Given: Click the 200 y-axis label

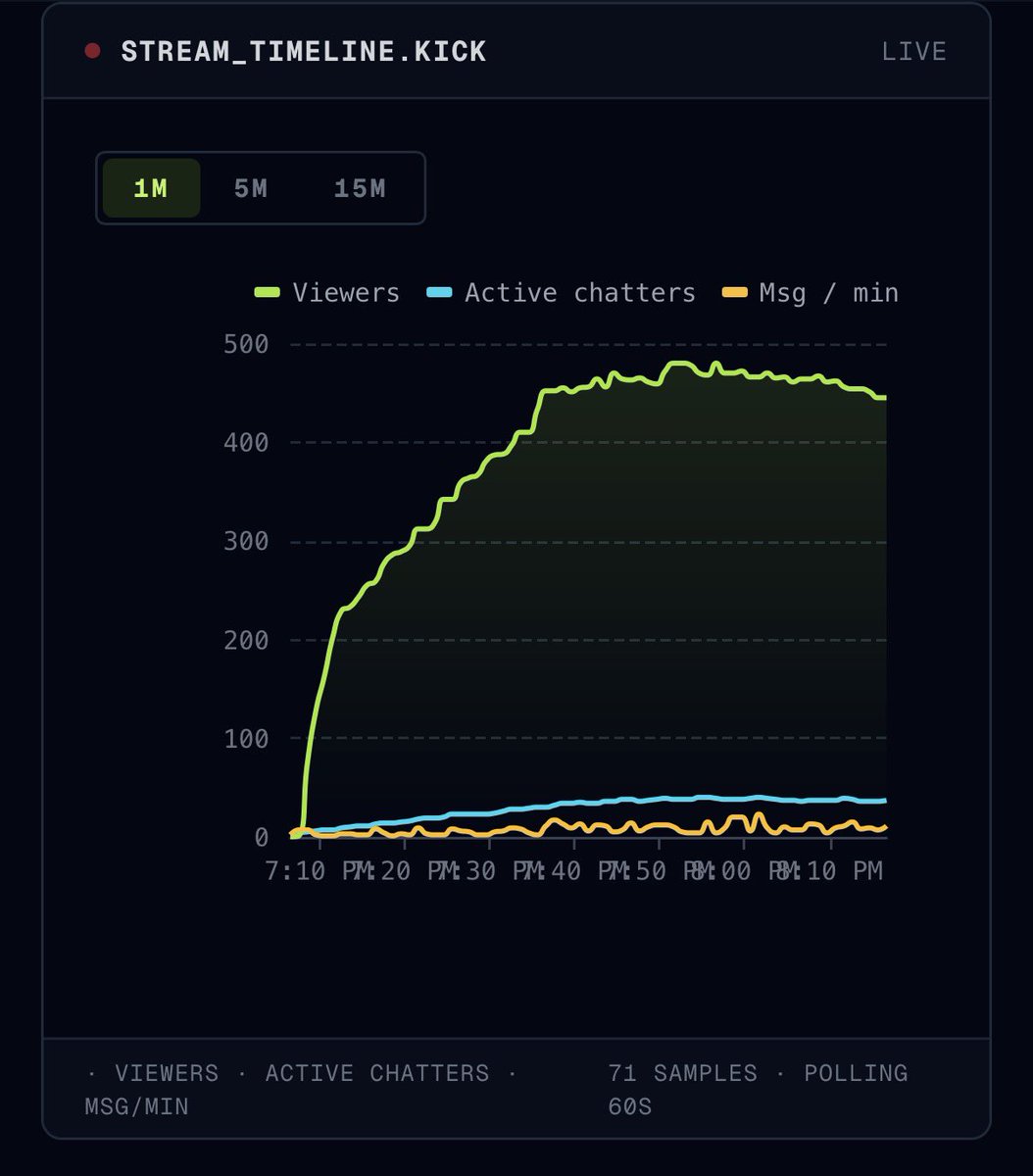Looking at the screenshot, I should tap(246, 640).
